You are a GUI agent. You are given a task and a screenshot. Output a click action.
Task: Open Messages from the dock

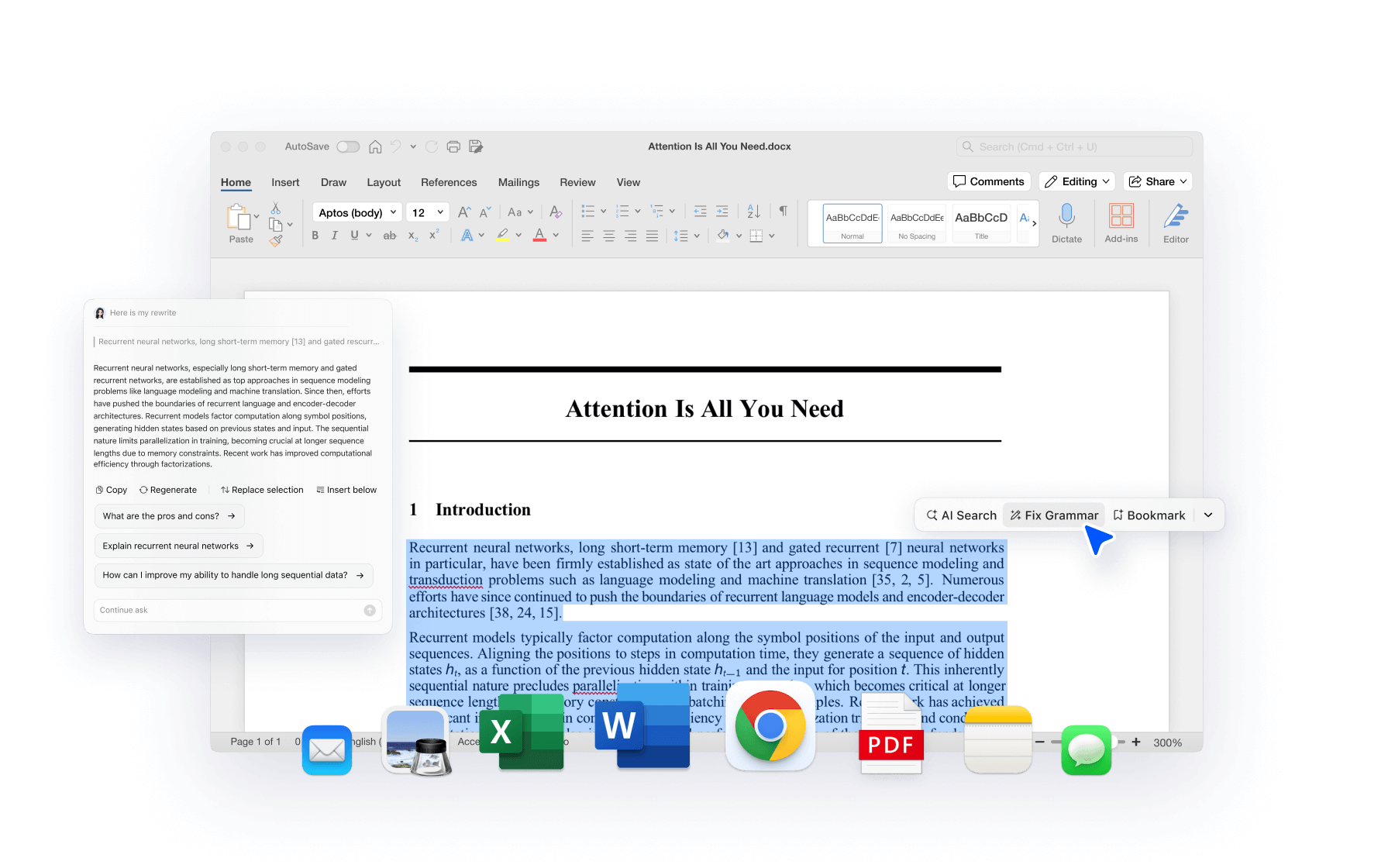(x=1087, y=749)
